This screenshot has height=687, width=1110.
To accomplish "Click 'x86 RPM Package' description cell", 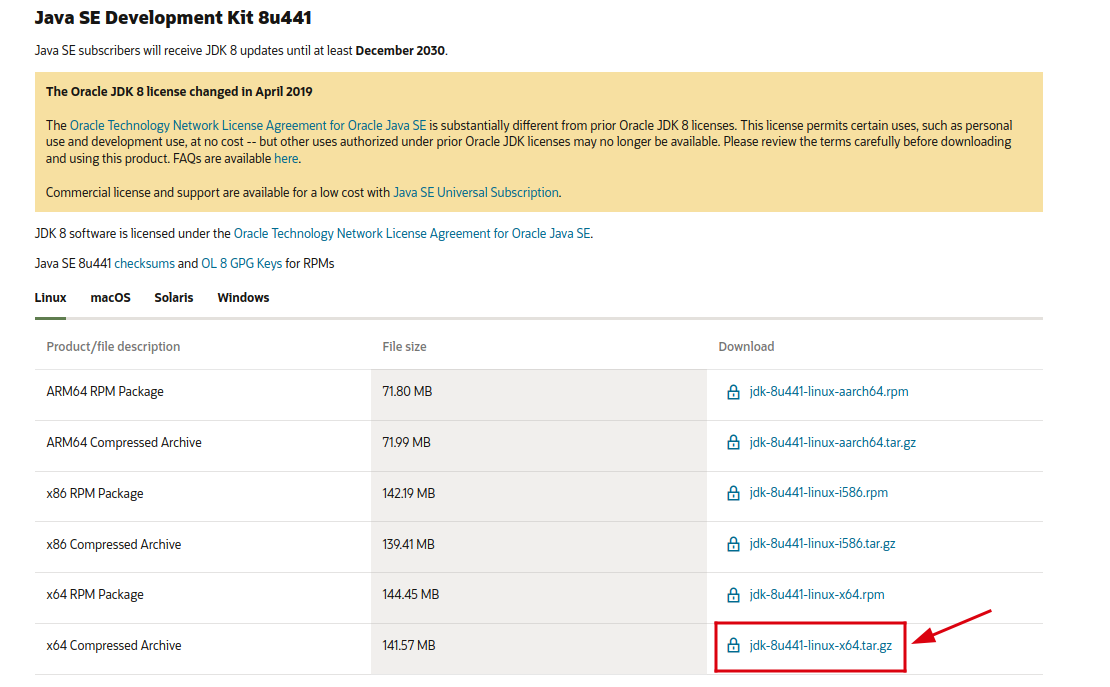I will coord(202,494).
